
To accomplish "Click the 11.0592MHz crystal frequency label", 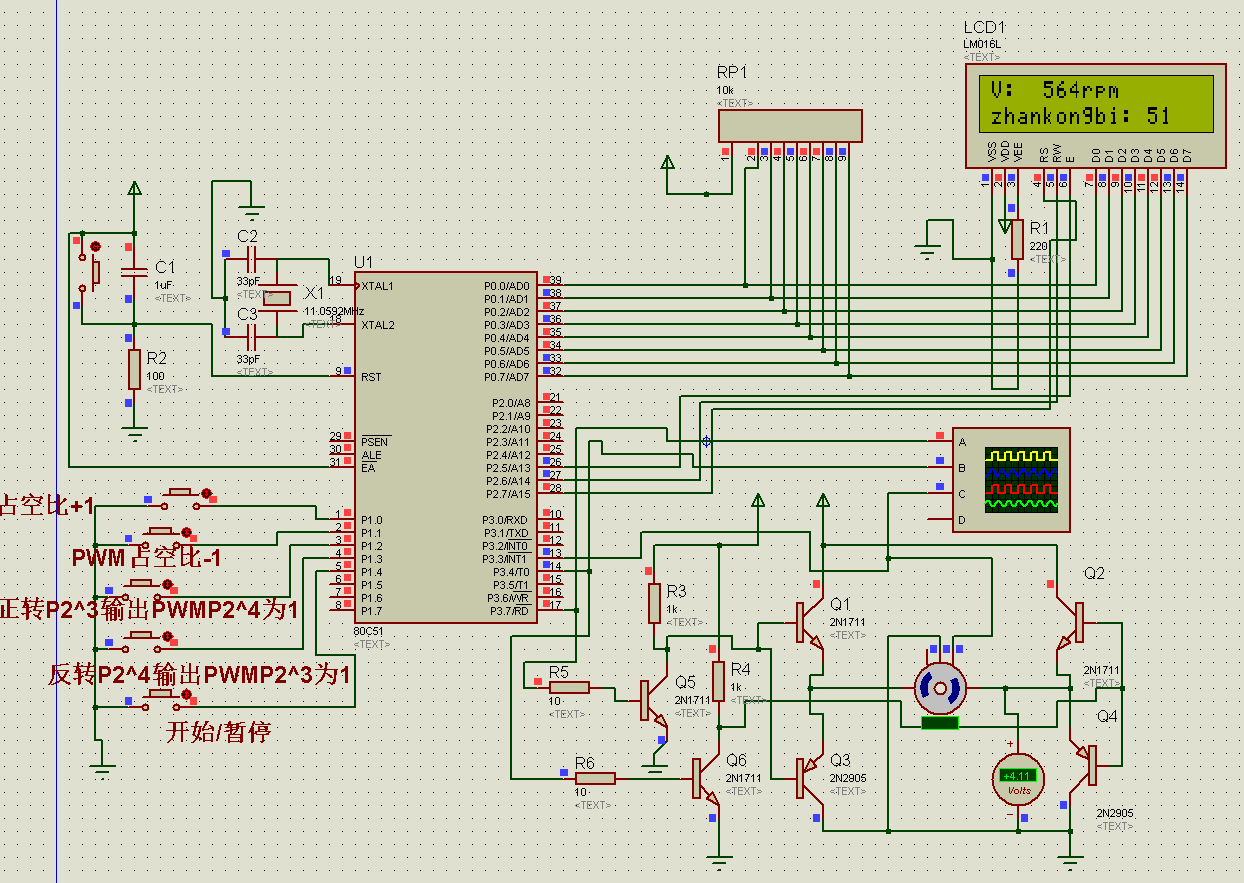I will point(336,311).
